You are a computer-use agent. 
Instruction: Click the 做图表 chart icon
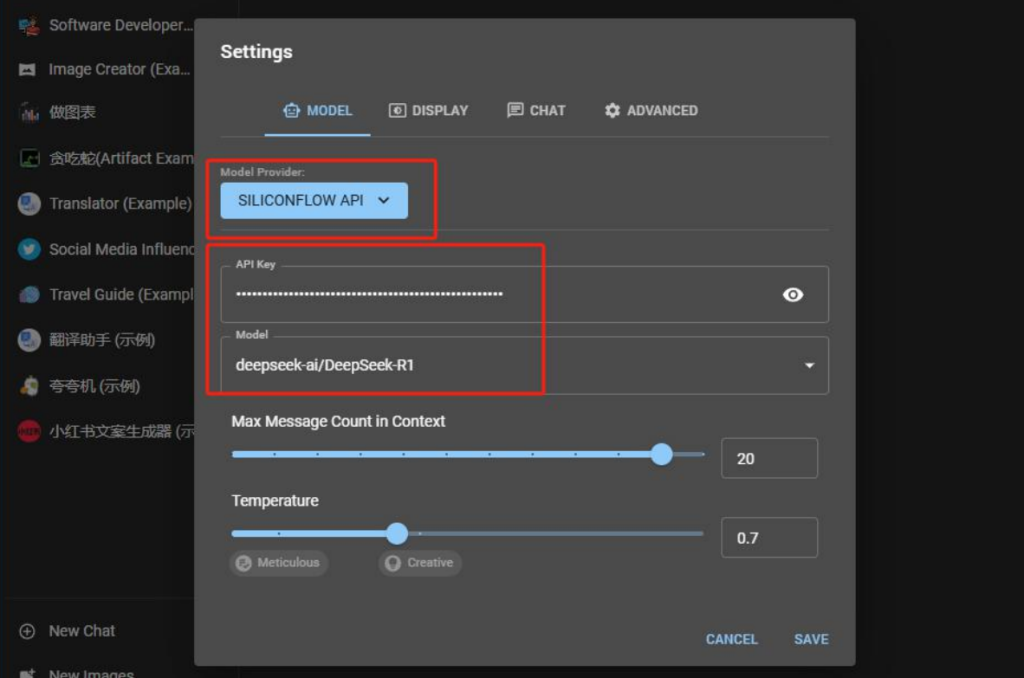tap(29, 113)
